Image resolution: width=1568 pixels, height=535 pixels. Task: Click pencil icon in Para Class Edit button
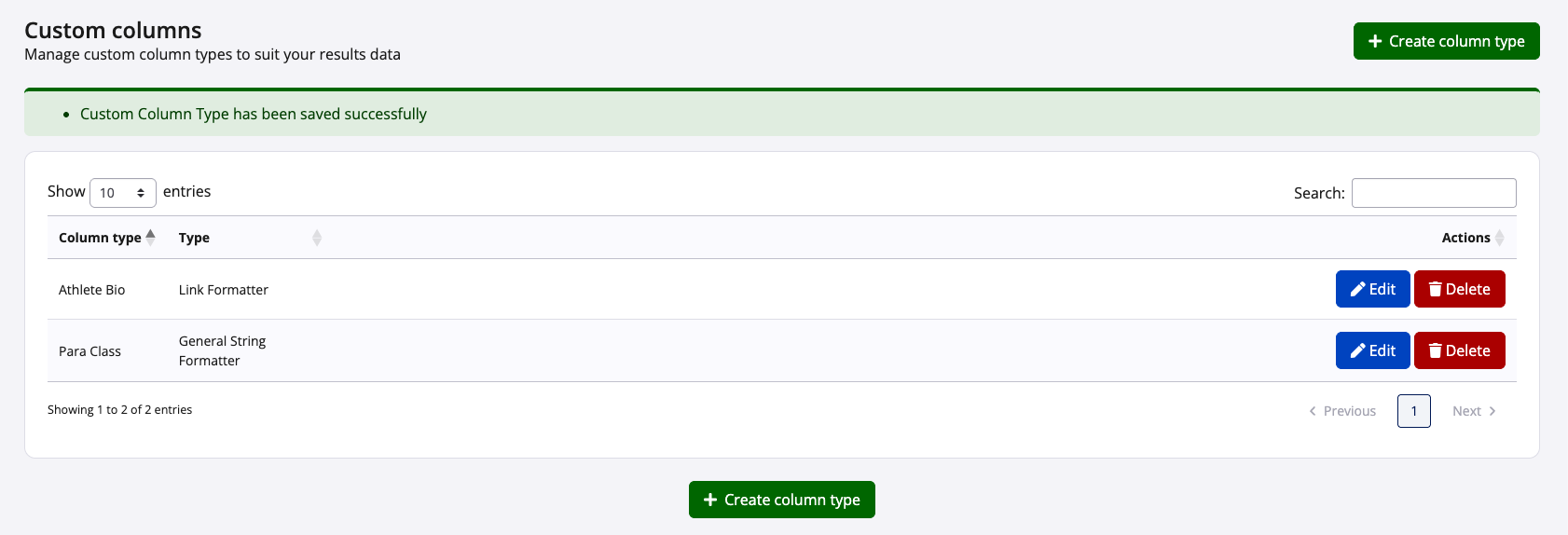click(1358, 350)
